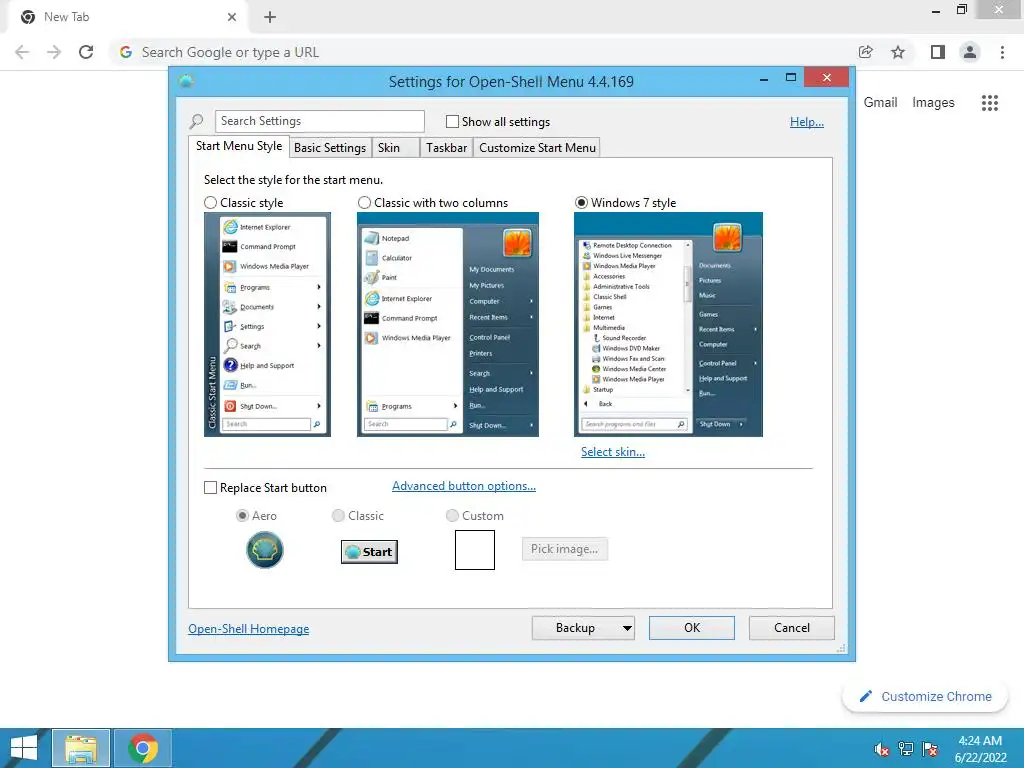Click Chrome back arrow

[22, 52]
